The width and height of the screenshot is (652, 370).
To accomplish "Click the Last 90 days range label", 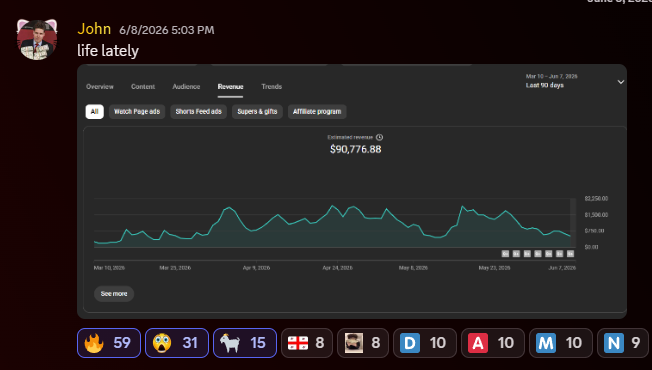I will click(x=545, y=85).
